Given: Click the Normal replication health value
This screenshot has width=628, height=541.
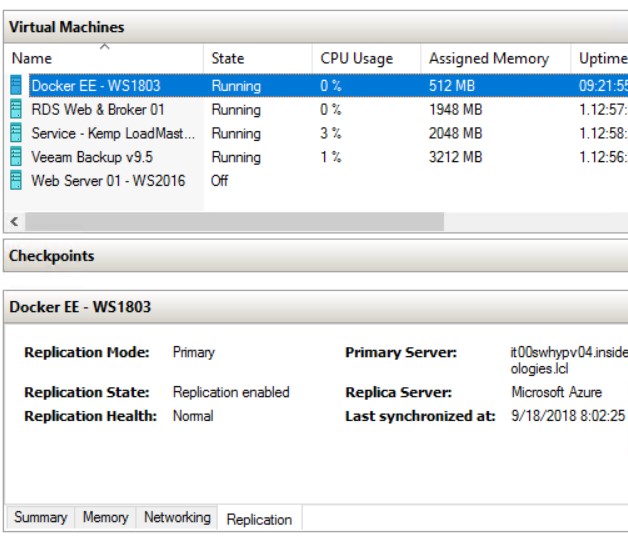Looking at the screenshot, I should (x=193, y=416).
